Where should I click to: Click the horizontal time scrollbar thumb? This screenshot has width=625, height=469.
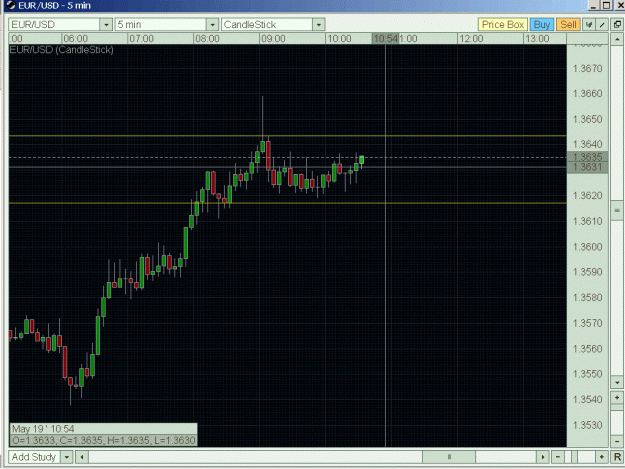click(x=449, y=457)
